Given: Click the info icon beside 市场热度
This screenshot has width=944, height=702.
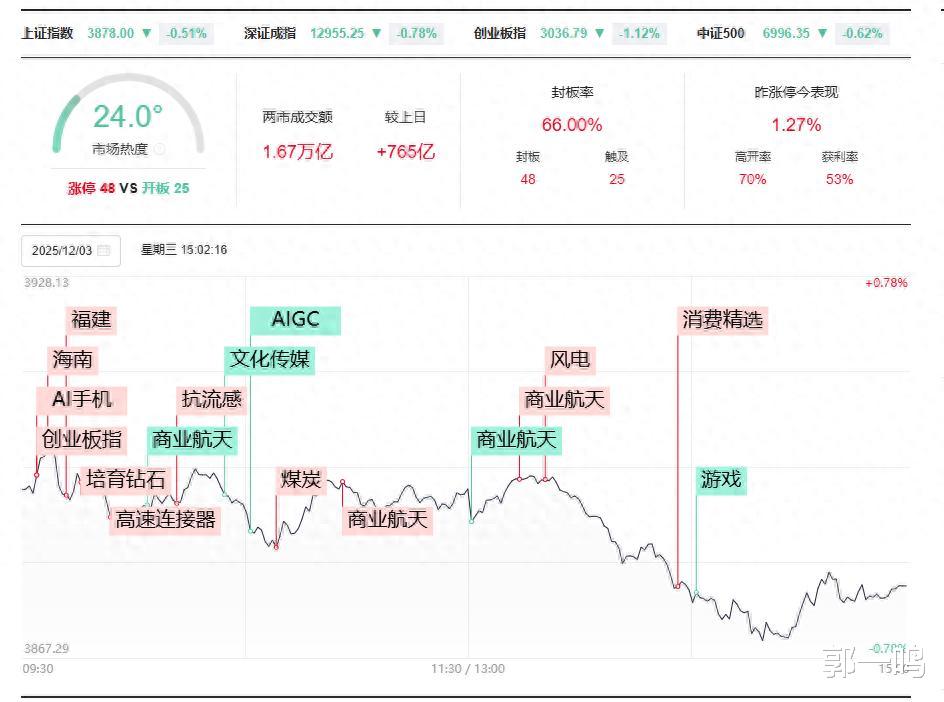Looking at the screenshot, I should pos(159,149).
